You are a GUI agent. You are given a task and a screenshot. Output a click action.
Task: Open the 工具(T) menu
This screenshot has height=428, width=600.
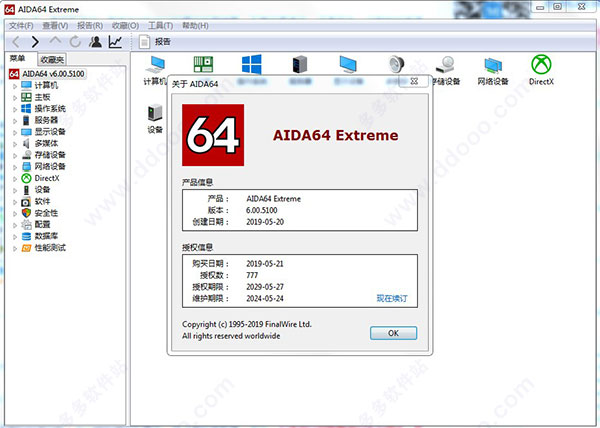[x=160, y=26]
